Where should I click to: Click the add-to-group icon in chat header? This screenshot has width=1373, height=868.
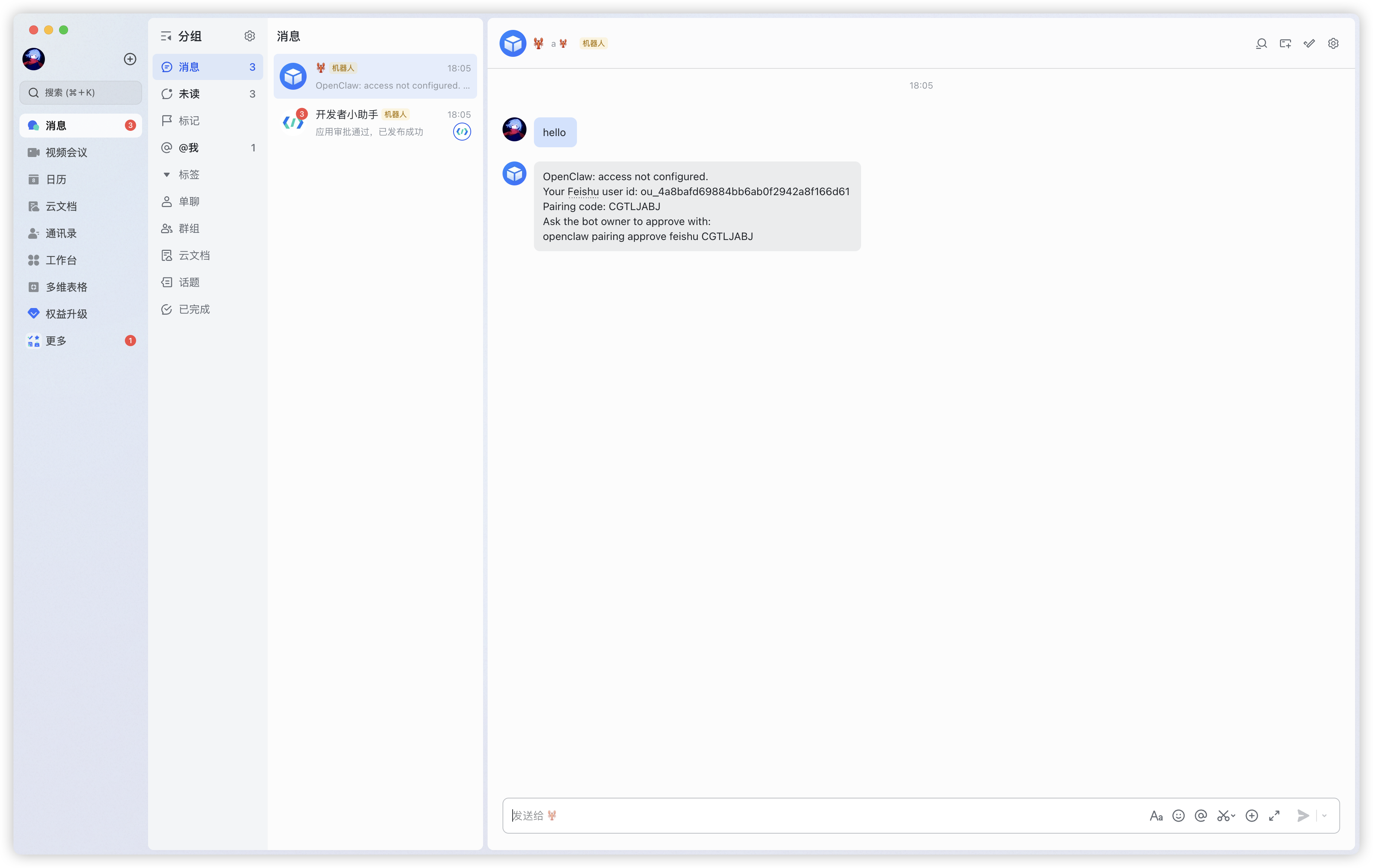coord(1285,43)
